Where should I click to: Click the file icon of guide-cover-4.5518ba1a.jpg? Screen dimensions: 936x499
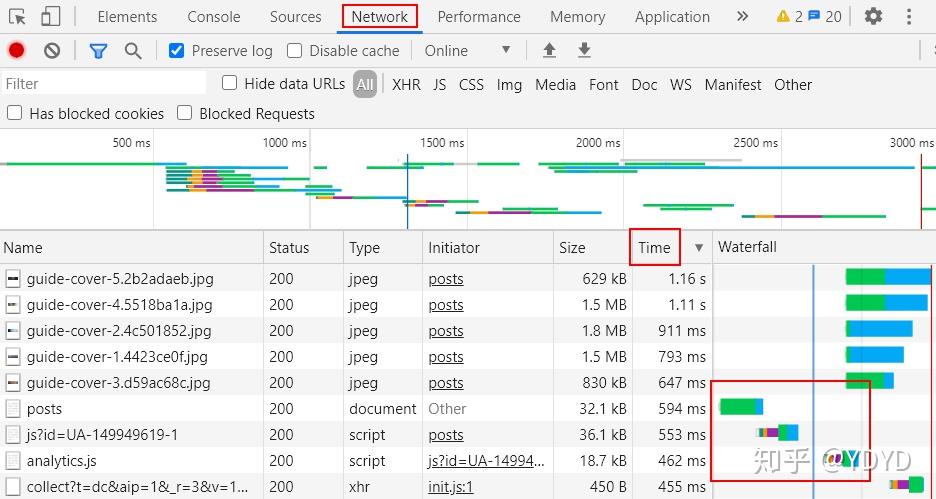pos(13,305)
